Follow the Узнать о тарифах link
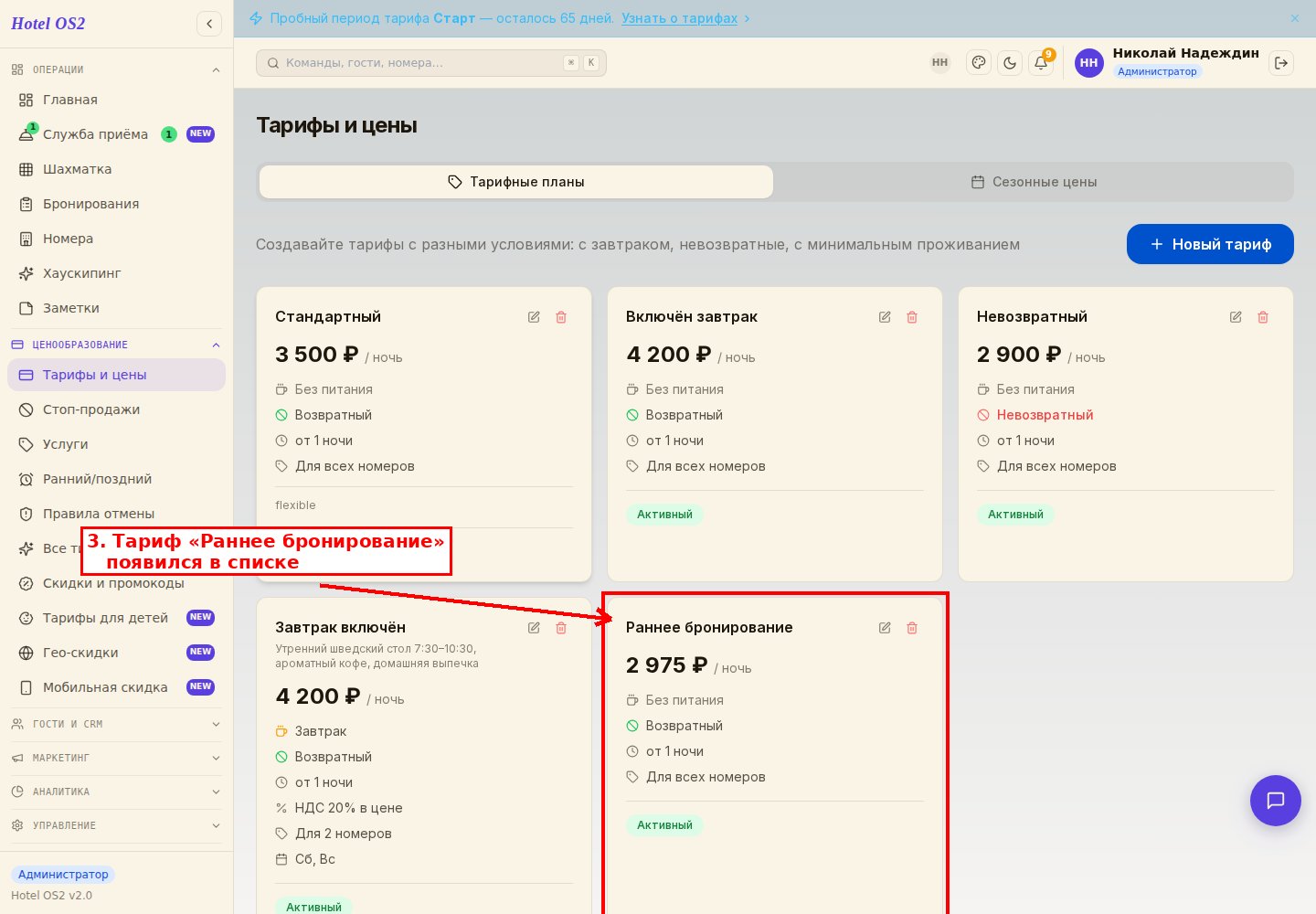Image resolution: width=1316 pixels, height=914 pixels. tap(679, 18)
